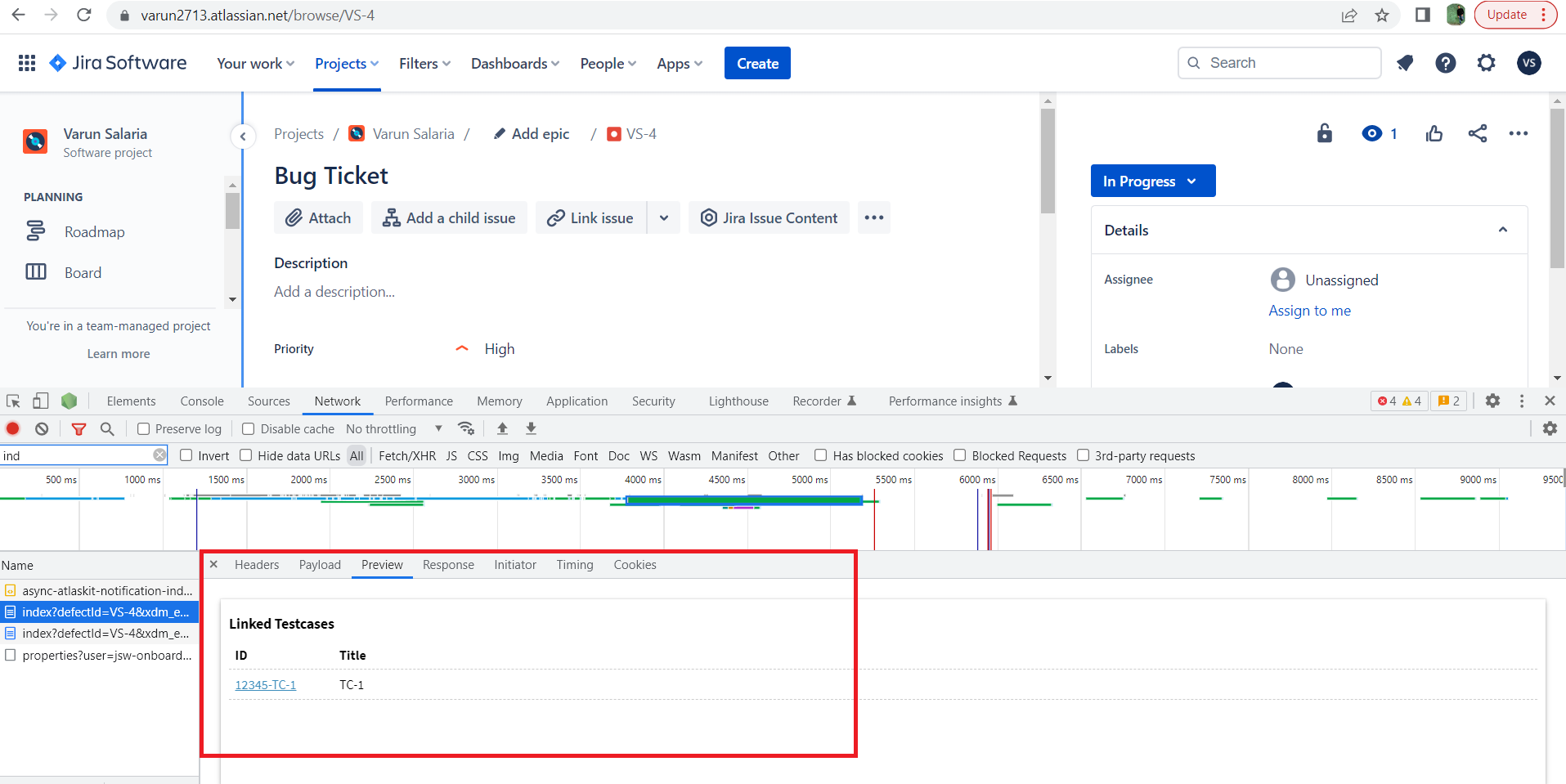This screenshot has height=784, width=1566.
Task: Open the Jira help icon
Action: (x=1446, y=63)
